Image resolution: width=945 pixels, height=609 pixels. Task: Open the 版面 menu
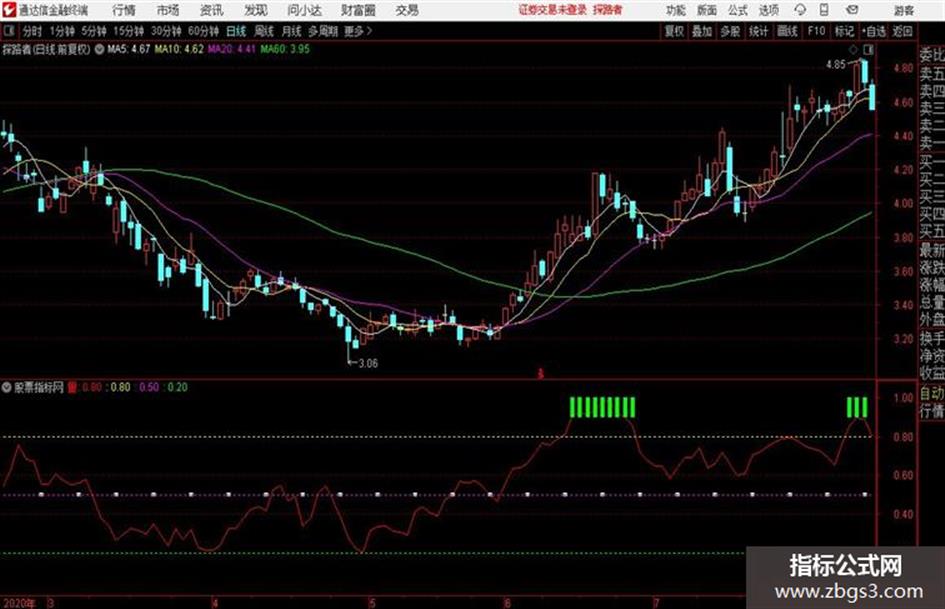(x=706, y=10)
